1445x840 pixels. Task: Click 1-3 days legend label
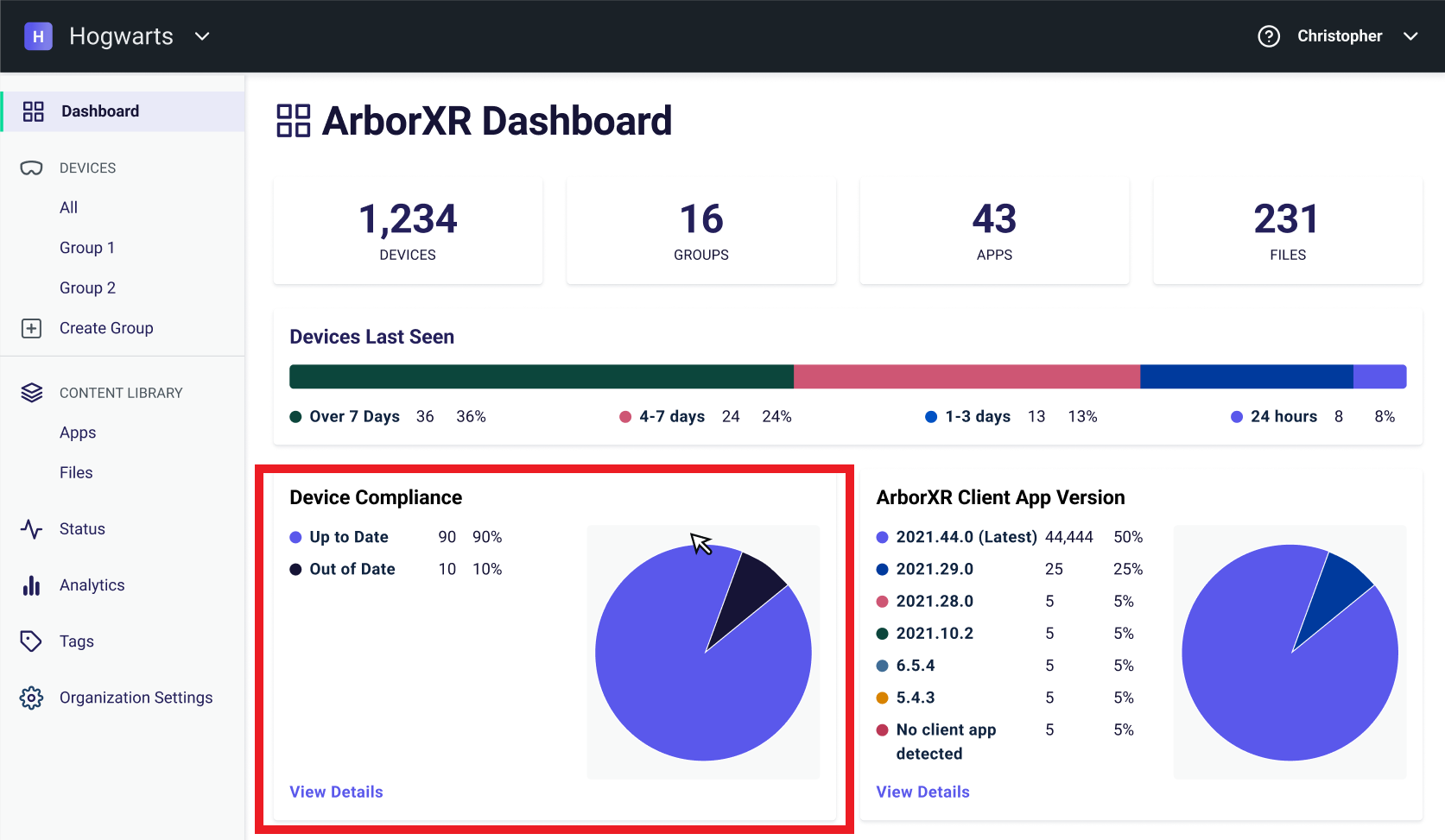tap(978, 416)
